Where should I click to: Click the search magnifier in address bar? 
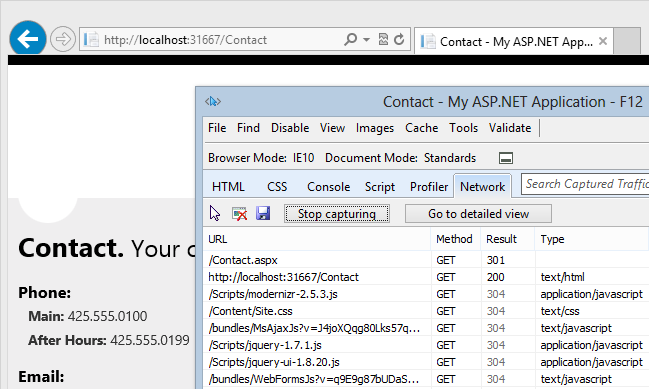pos(350,39)
